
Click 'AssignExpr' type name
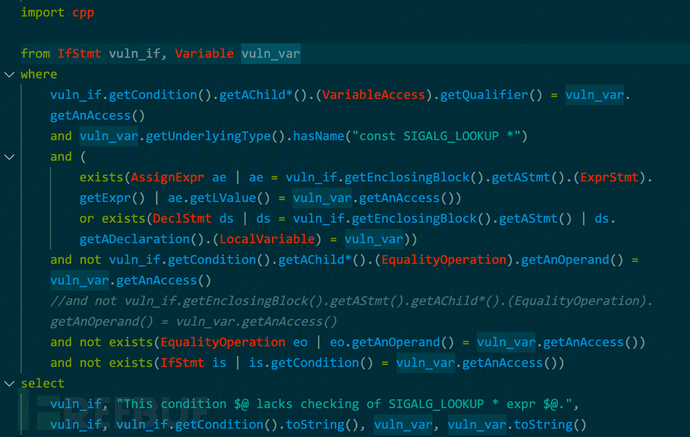(168, 177)
